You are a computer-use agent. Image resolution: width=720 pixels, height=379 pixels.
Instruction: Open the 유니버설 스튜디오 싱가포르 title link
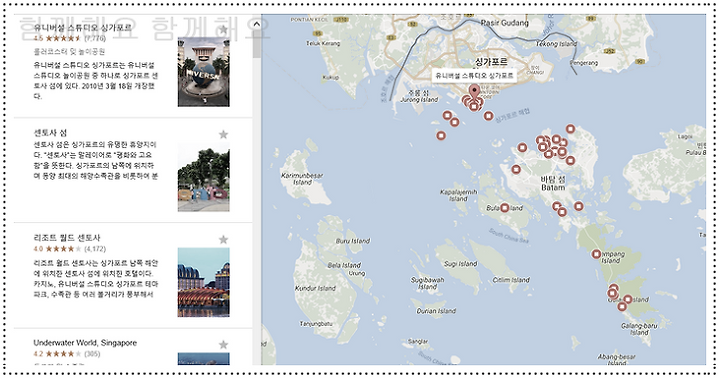[x=83, y=28]
